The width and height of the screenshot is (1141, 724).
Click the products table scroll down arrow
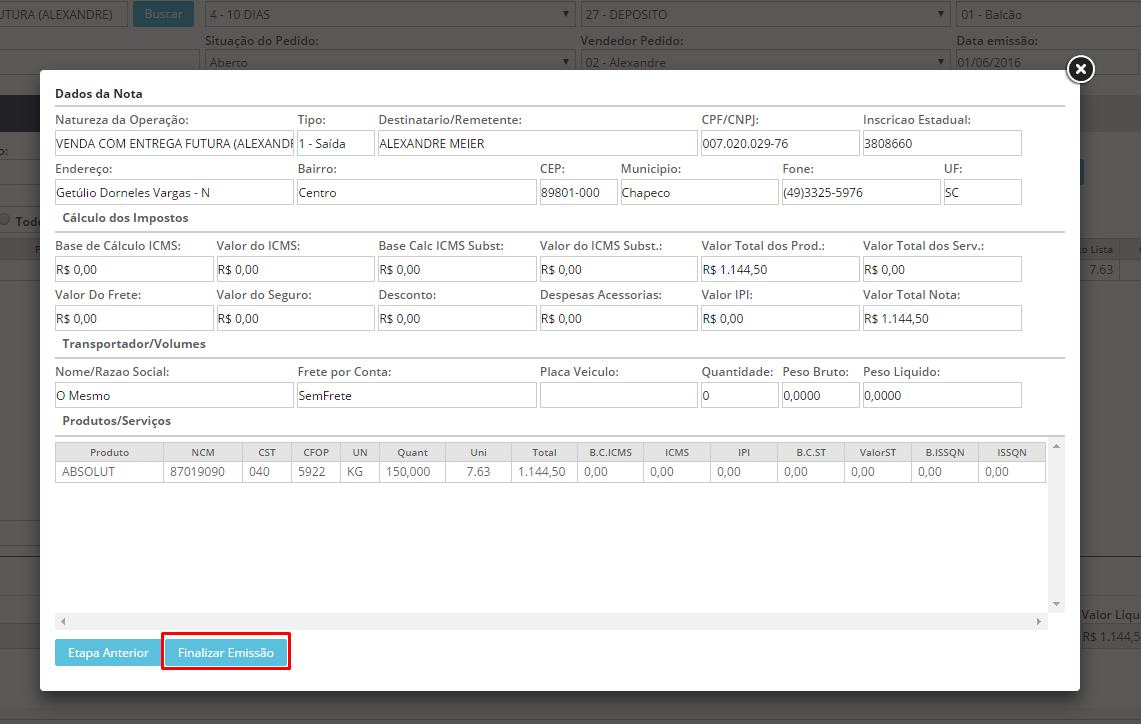pos(1056,604)
